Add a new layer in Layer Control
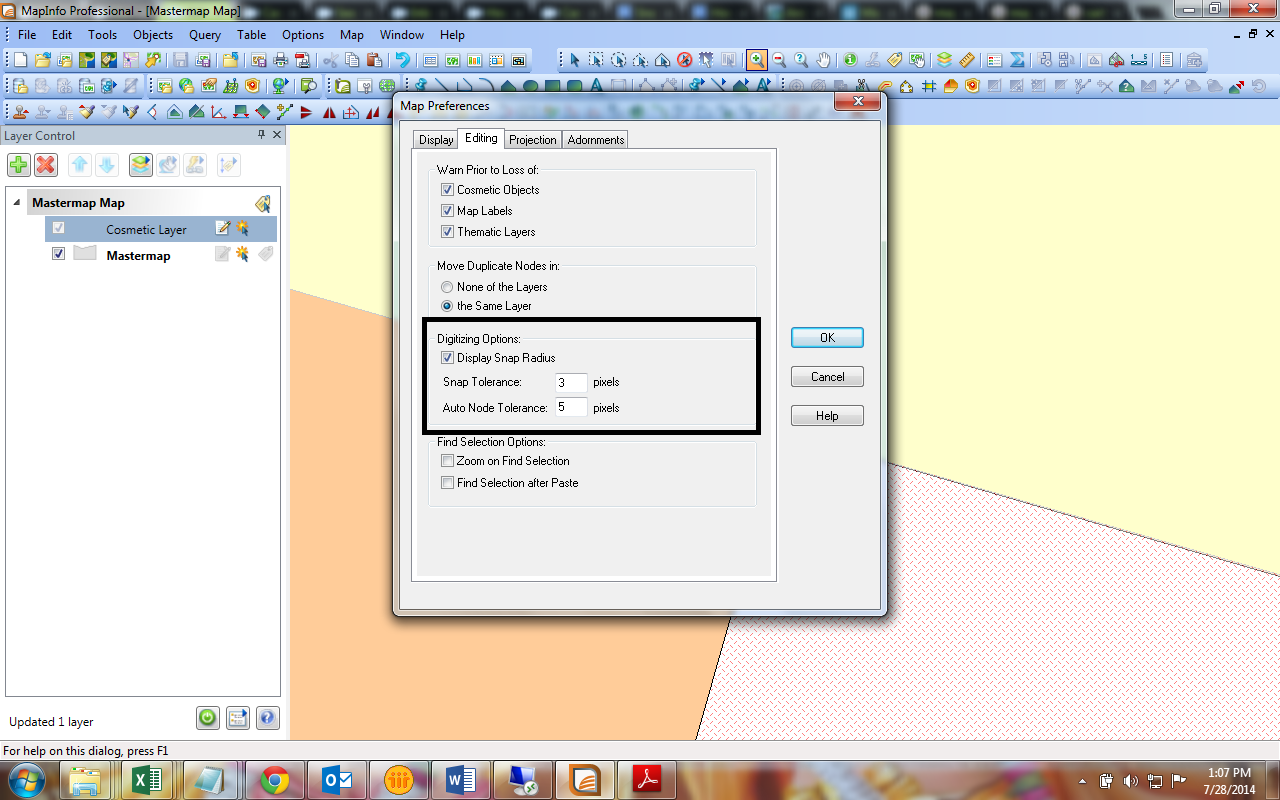Image resolution: width=1280 pixels, height=800 pixels. click(17, 164)
